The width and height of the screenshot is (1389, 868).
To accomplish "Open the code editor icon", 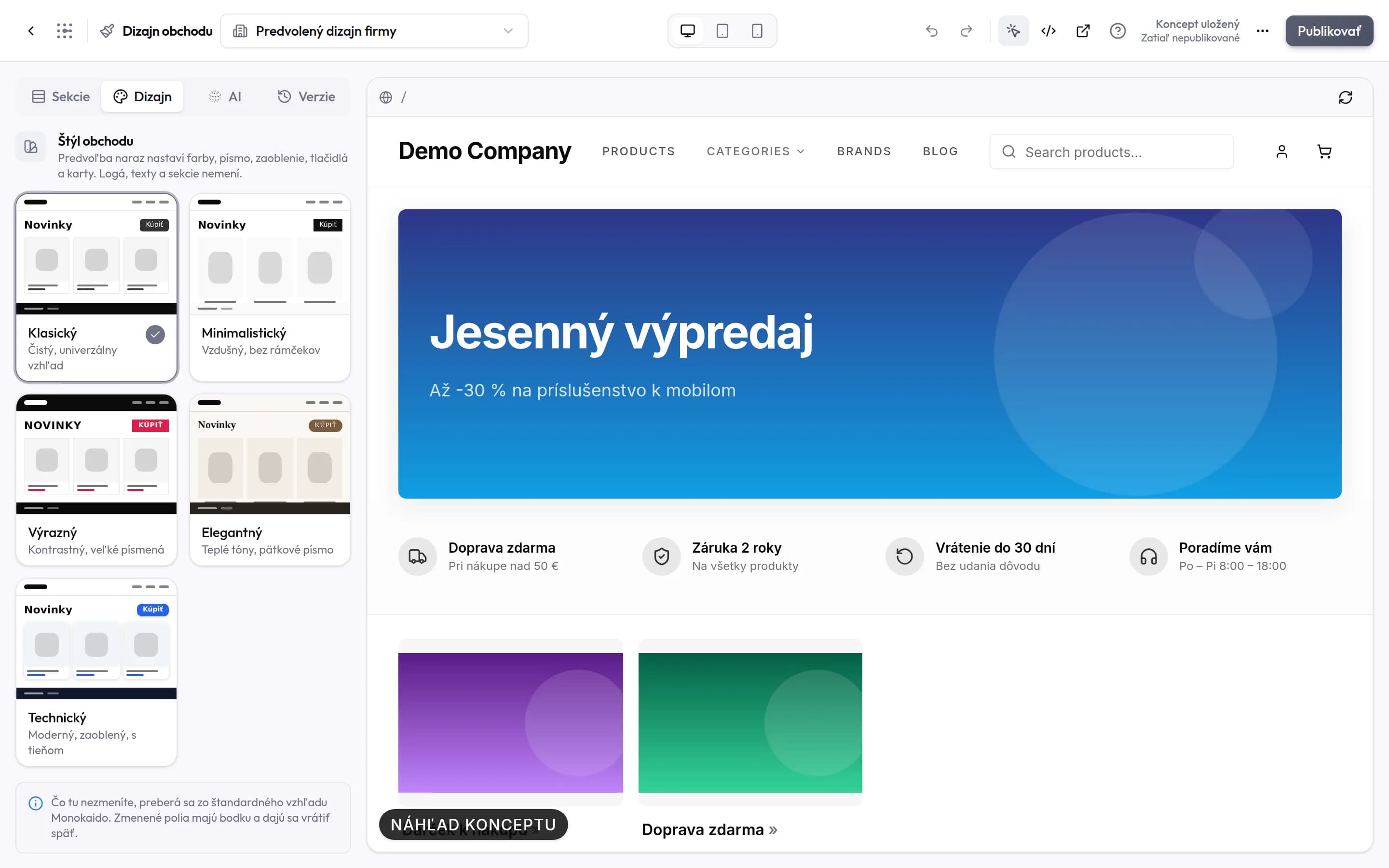I will click(x=1049, y=31).
